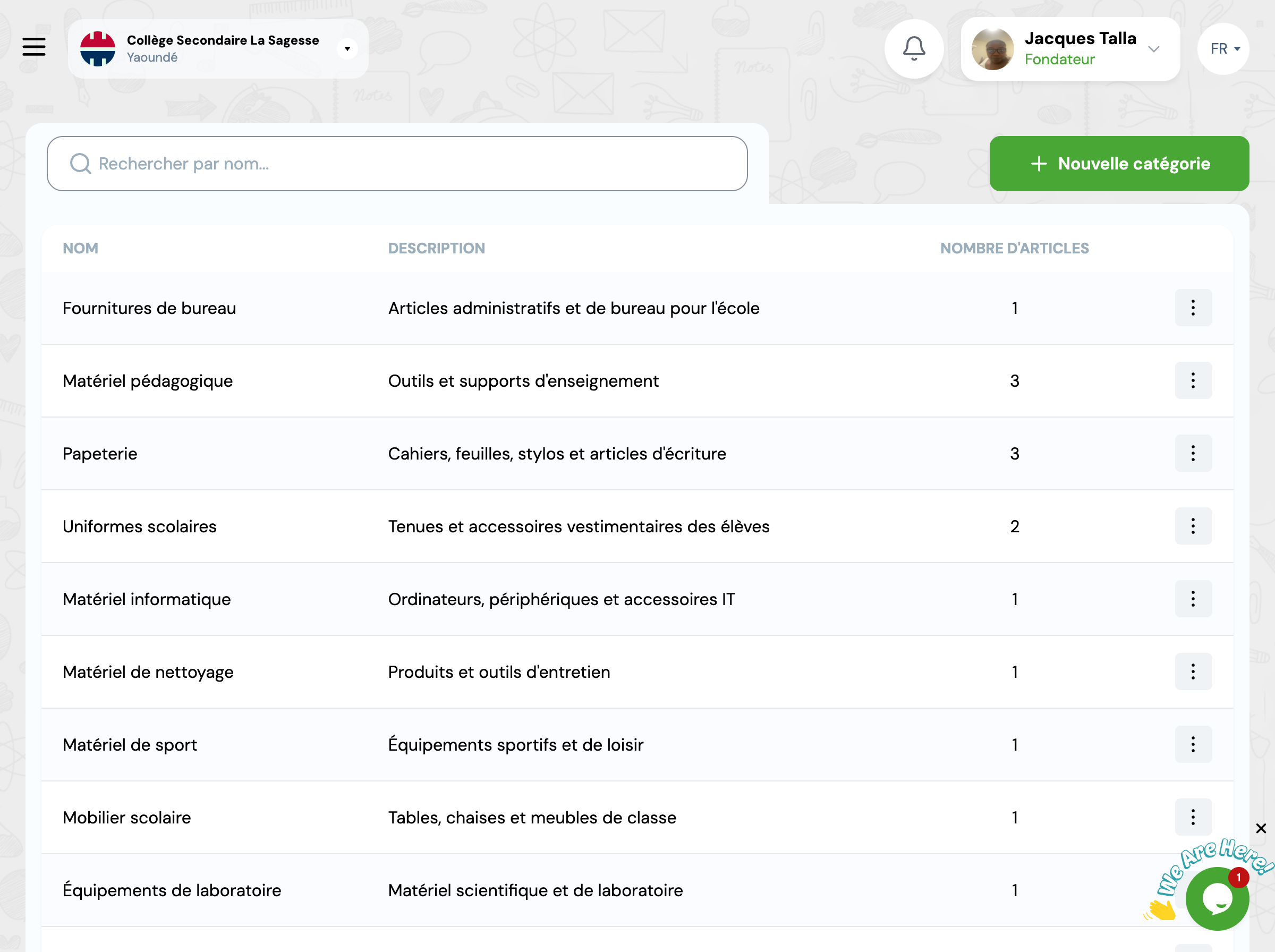Sort by NOMBRE D'ARTICLES column

point(1014,248)
